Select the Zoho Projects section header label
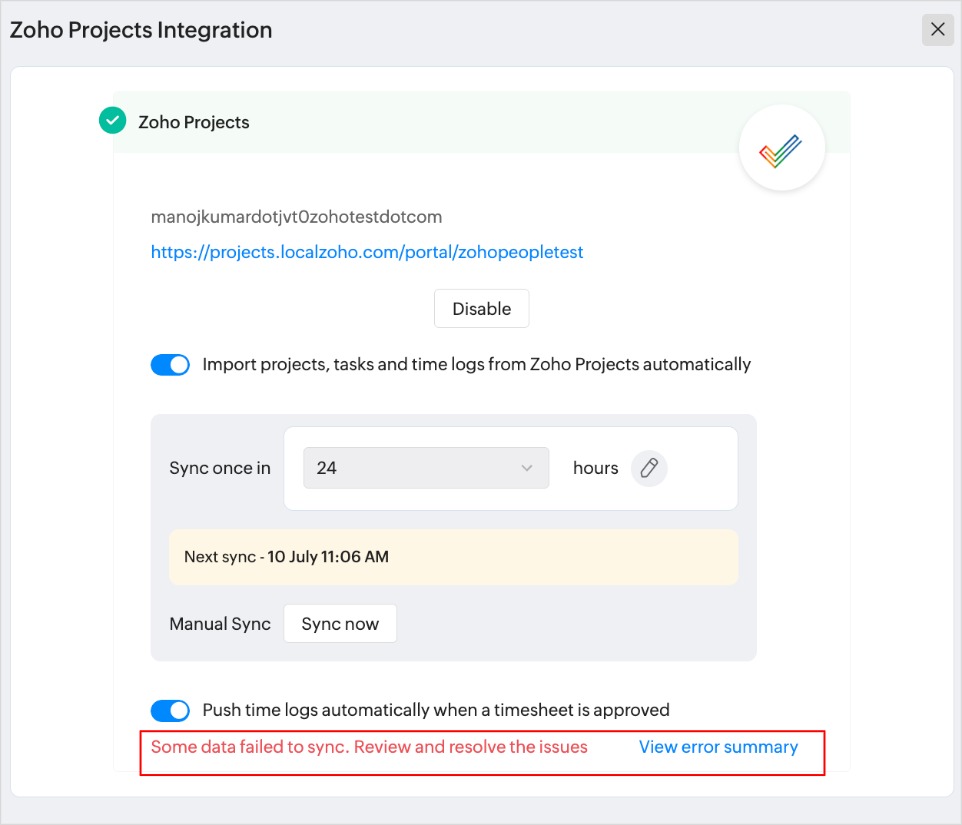Screen dimensions: 962x825 pyautogui.click(x=194, y=122)
